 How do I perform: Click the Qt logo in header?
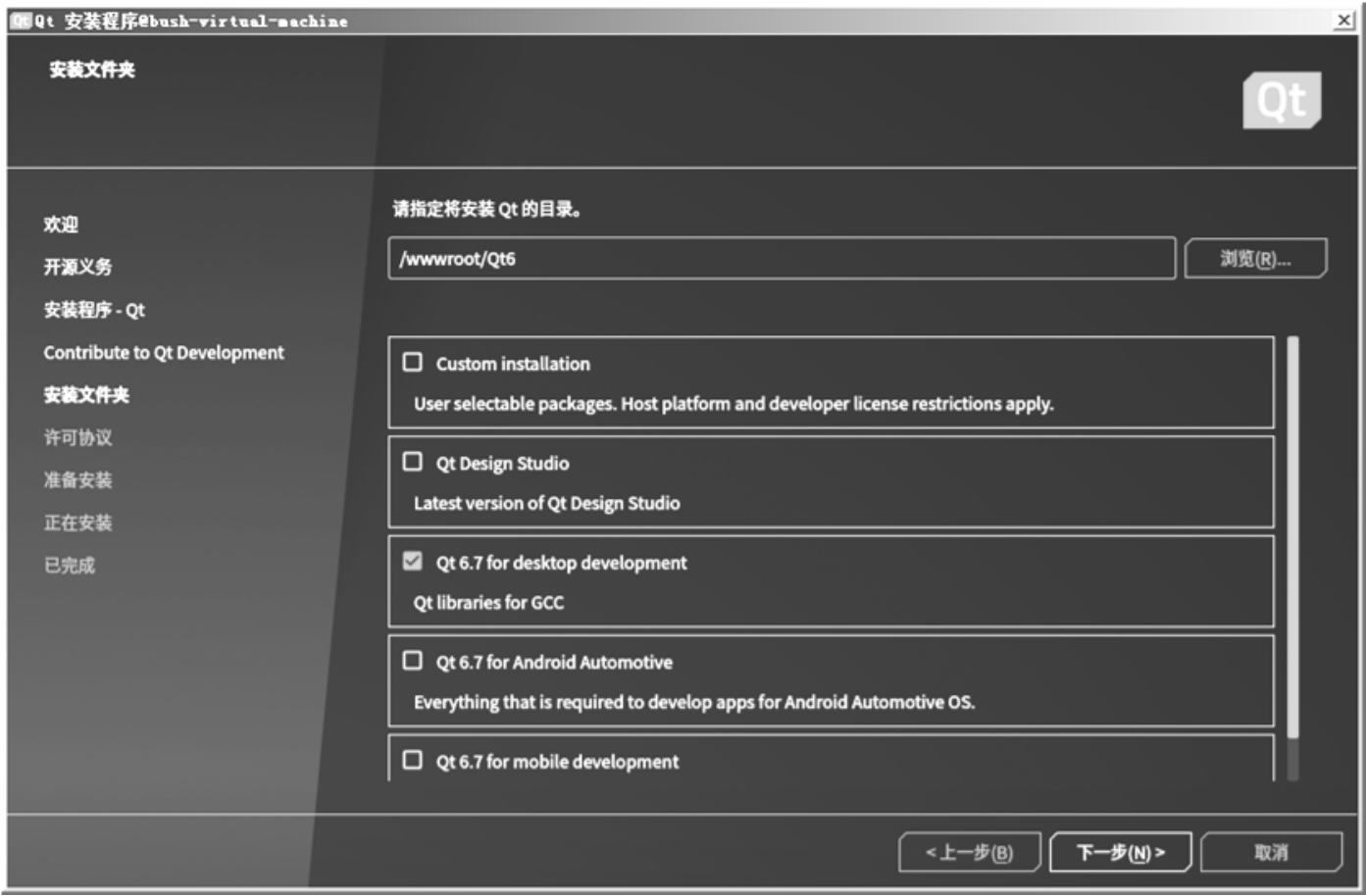click(1281, 100)
